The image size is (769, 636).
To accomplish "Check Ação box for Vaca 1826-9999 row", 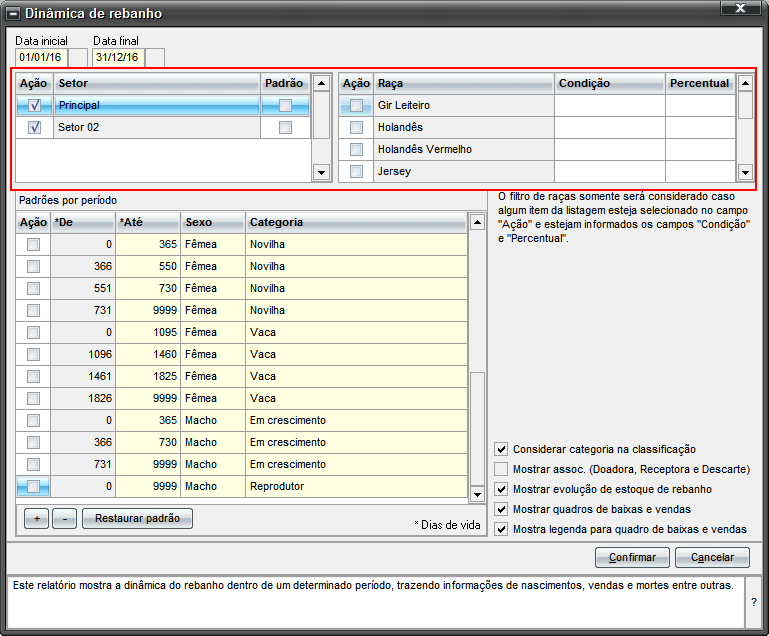I will coord(33,398).
